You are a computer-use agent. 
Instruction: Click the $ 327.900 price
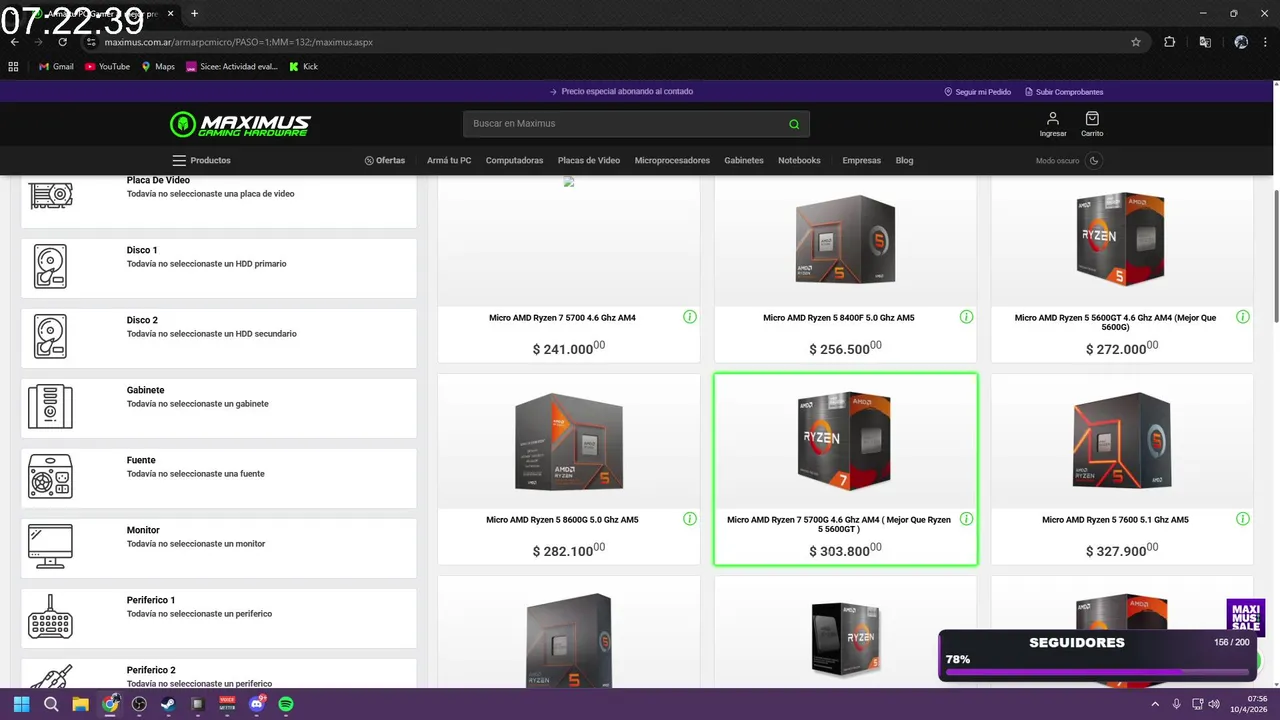[1121, 550]
